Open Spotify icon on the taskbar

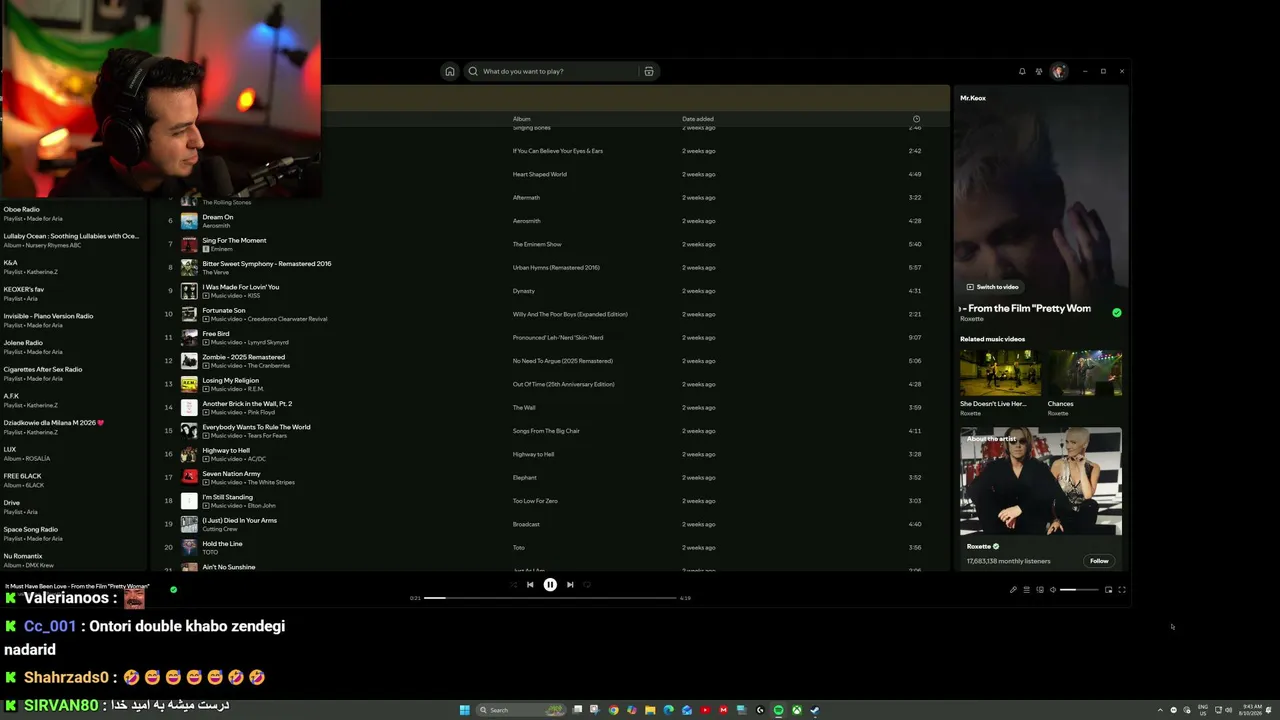[x=778, y=710]
